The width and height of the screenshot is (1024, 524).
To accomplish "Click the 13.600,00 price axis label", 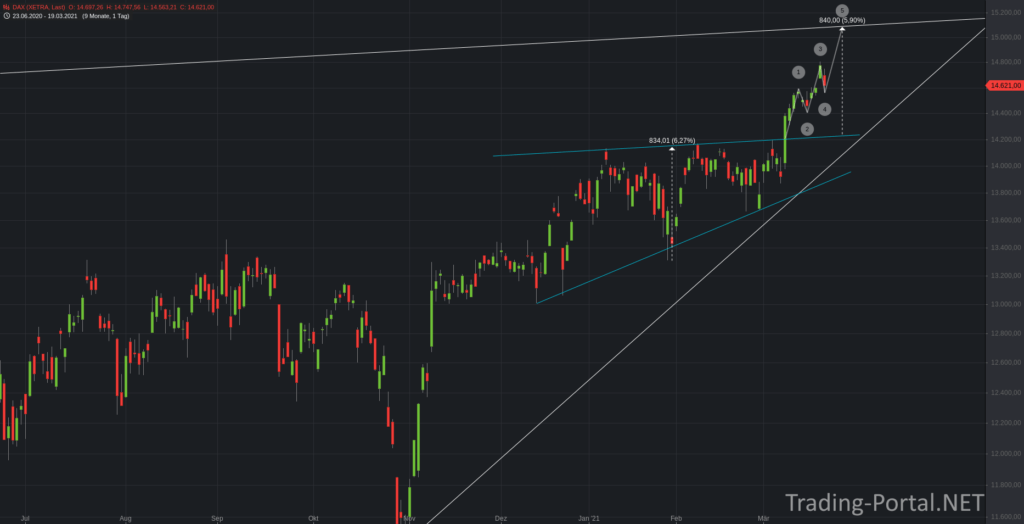I will point(1008,220).
